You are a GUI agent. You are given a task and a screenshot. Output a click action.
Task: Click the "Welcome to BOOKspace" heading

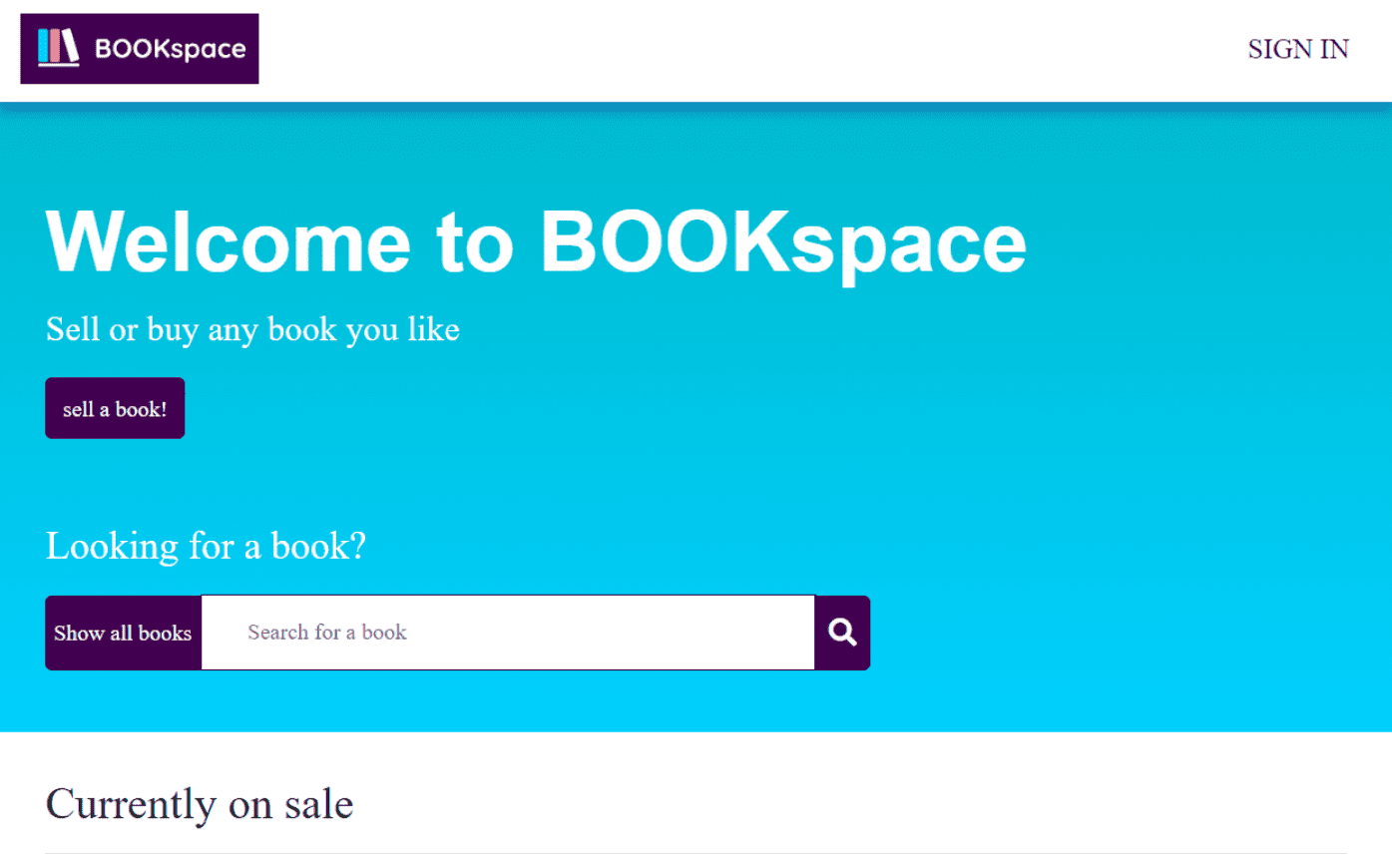(536, 241)
